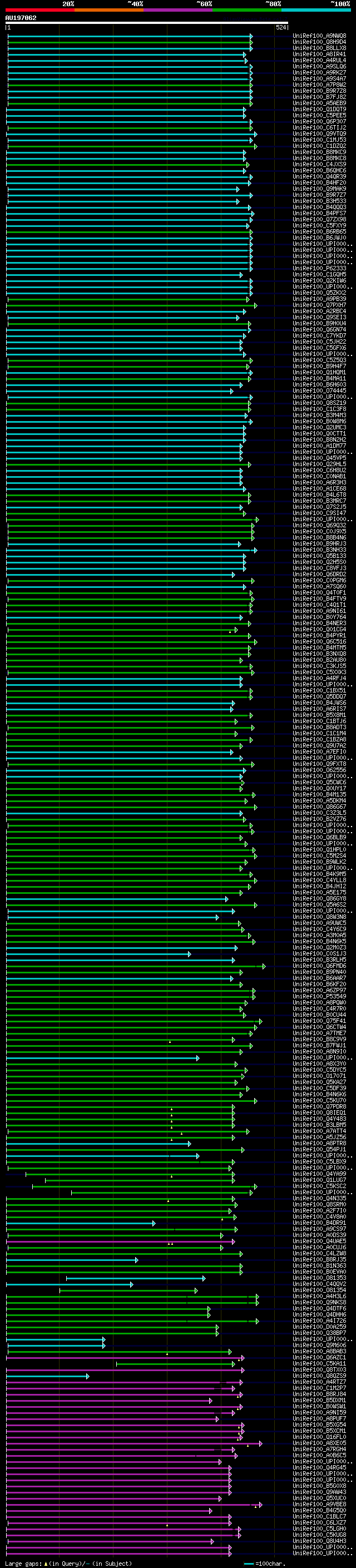Select the query label AV197062

[x=21, y=18]
